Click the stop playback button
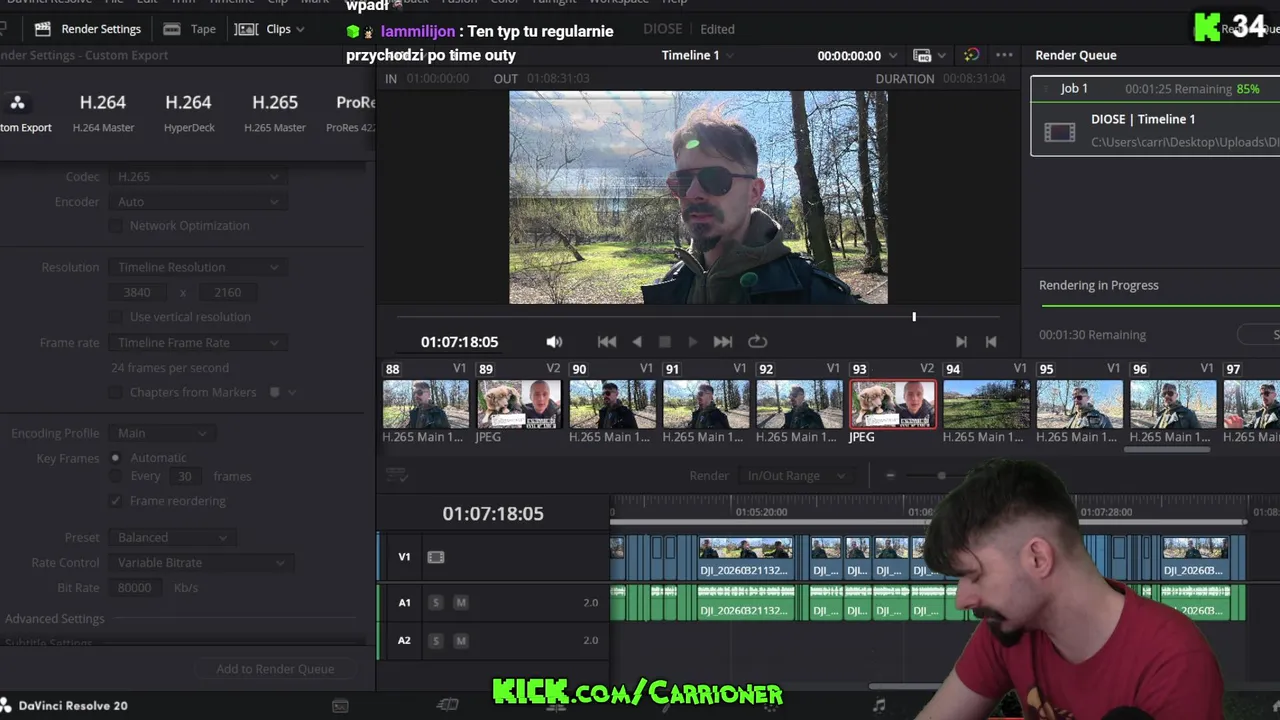Image resolution: width=1280 pixels, height=720 pixels. (x=665, y=342)
